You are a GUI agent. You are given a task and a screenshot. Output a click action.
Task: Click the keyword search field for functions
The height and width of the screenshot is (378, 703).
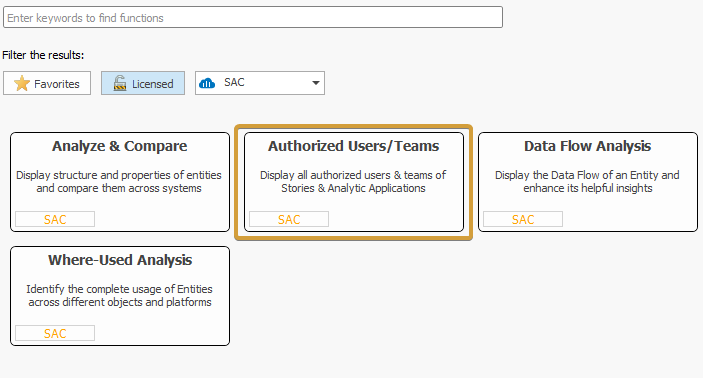click(x=252, y=17)
